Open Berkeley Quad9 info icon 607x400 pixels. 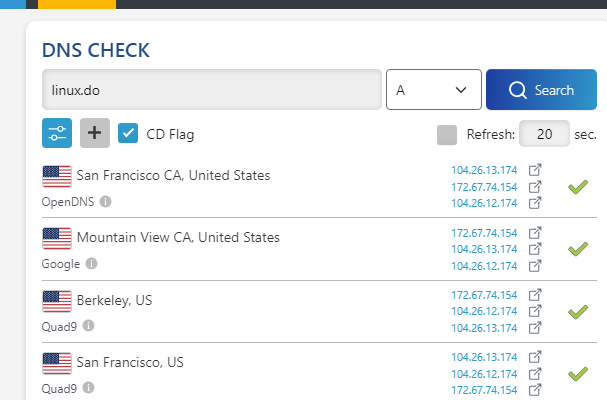coord(89,326)
